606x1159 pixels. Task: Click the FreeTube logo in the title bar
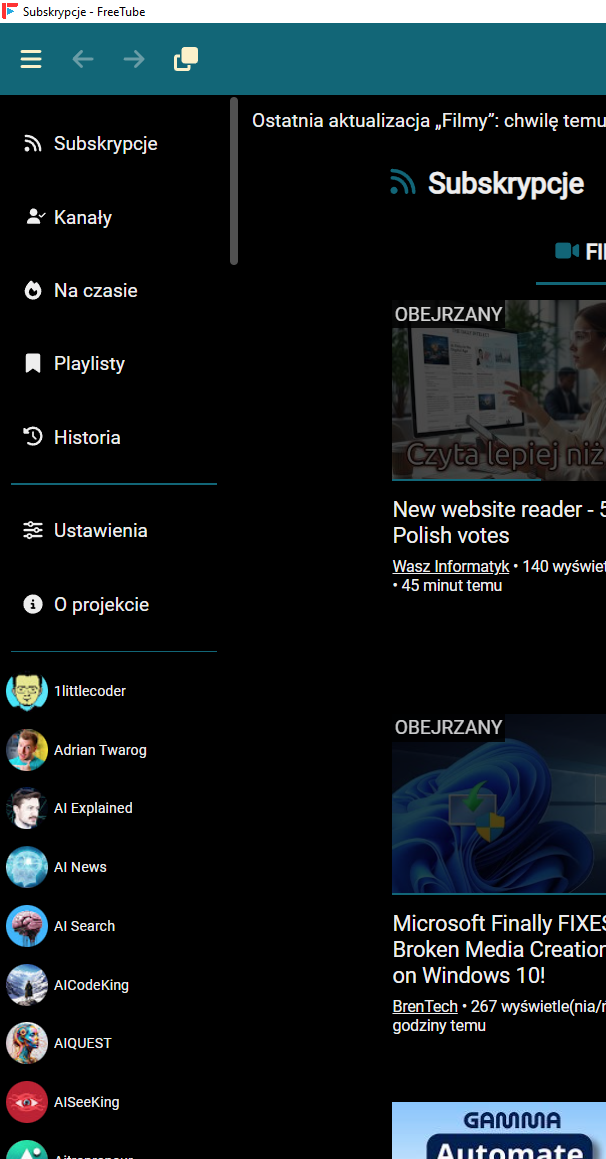[10, 11]
